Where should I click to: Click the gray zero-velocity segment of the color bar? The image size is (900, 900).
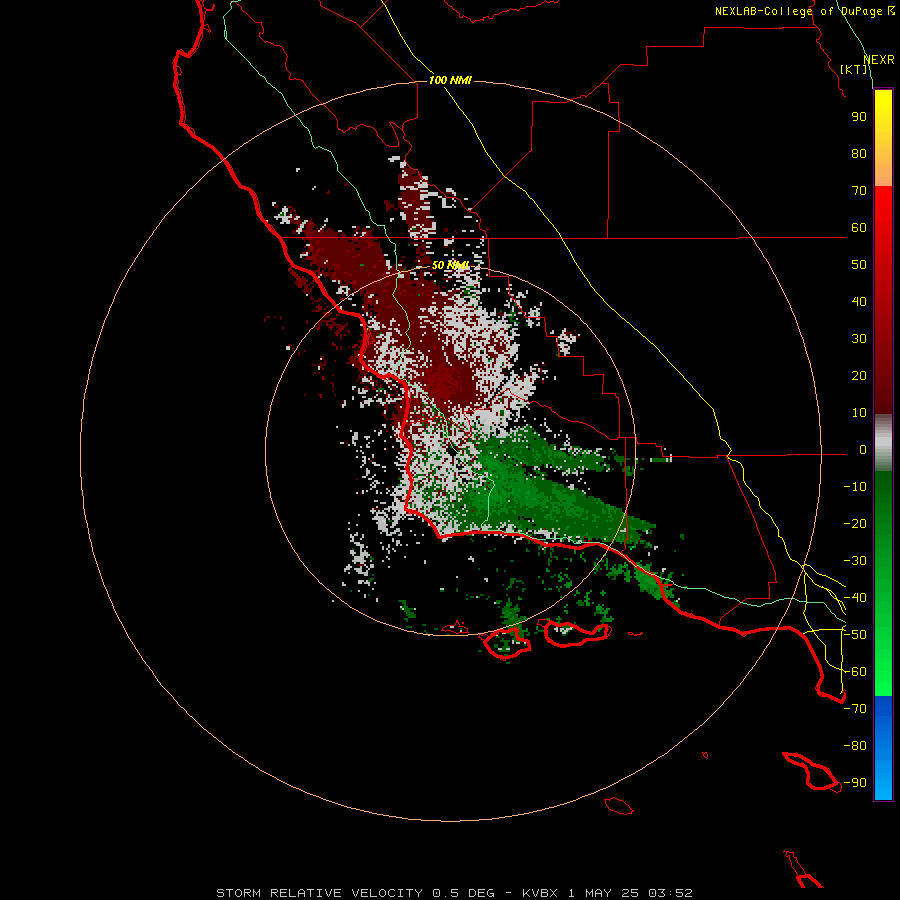click(x=883, y=443)
